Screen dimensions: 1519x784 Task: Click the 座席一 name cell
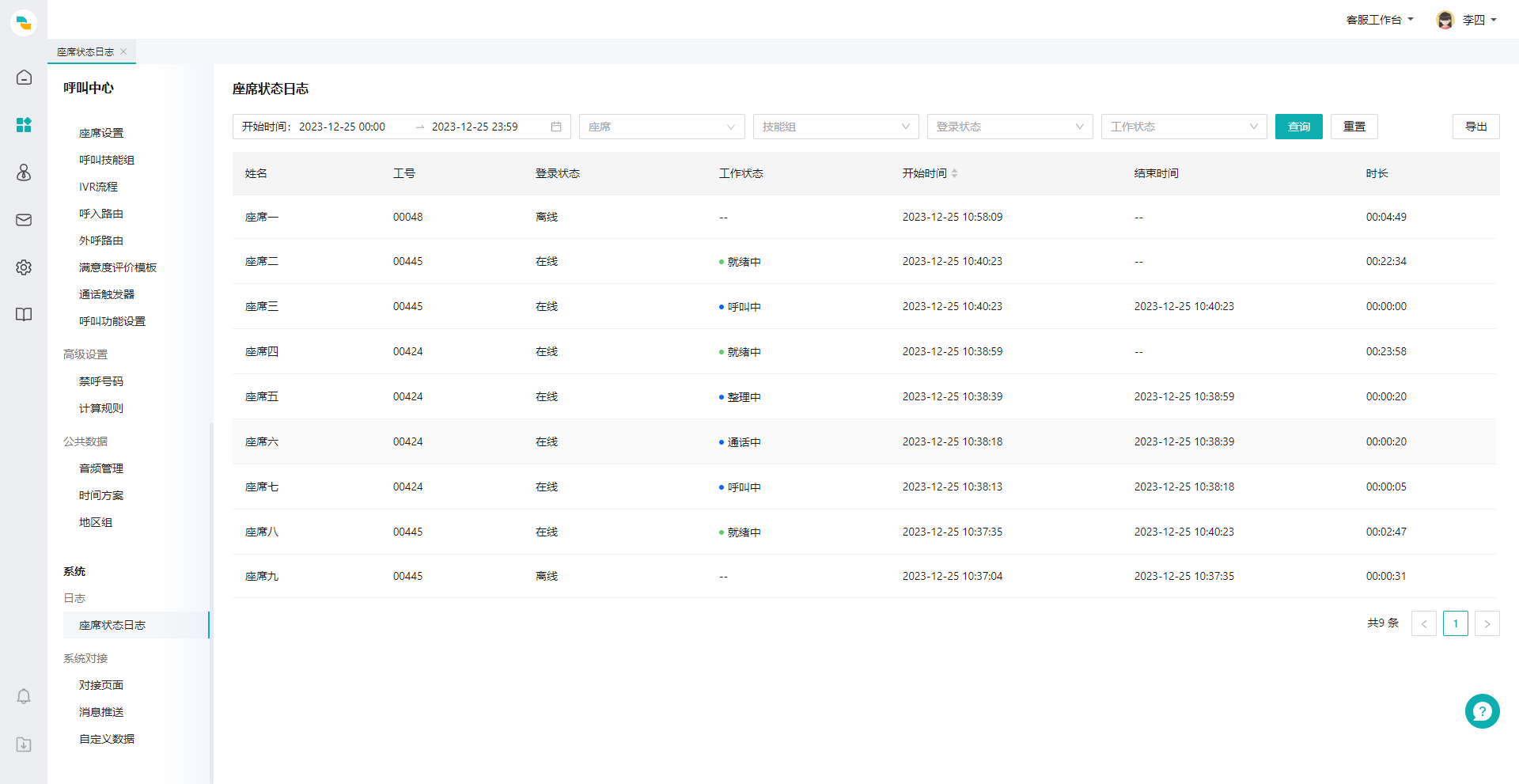coord(262,217)
